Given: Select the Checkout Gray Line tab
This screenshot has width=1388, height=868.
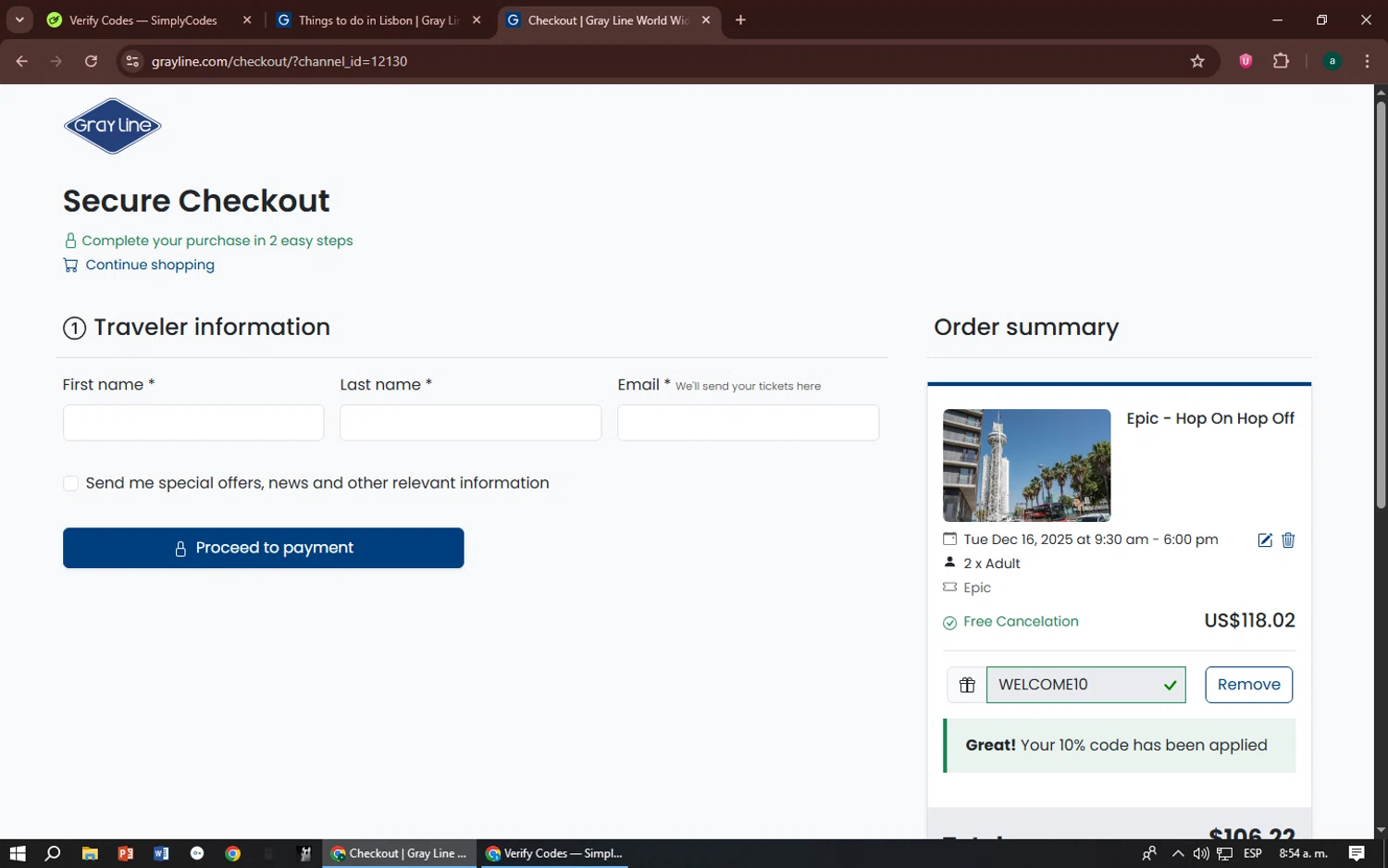Looking at the screenshot, I should [x=609, y=20].
